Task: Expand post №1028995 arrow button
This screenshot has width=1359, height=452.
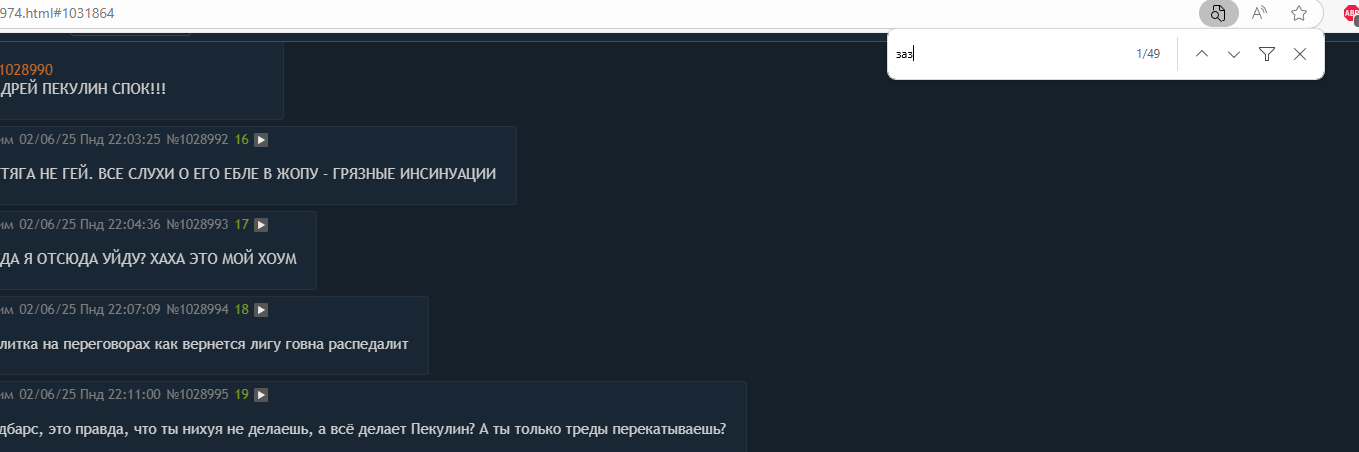Action: click(x=261, y=395)
